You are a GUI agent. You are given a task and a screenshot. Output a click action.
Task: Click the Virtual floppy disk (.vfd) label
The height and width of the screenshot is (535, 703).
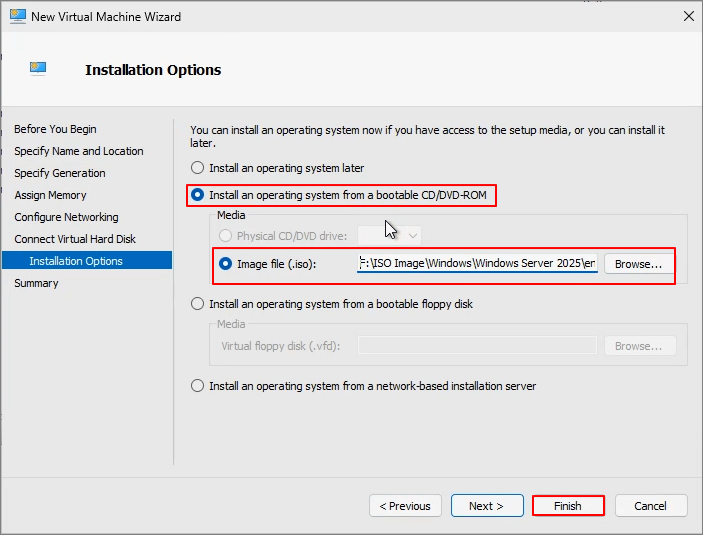tap(281, 346)
